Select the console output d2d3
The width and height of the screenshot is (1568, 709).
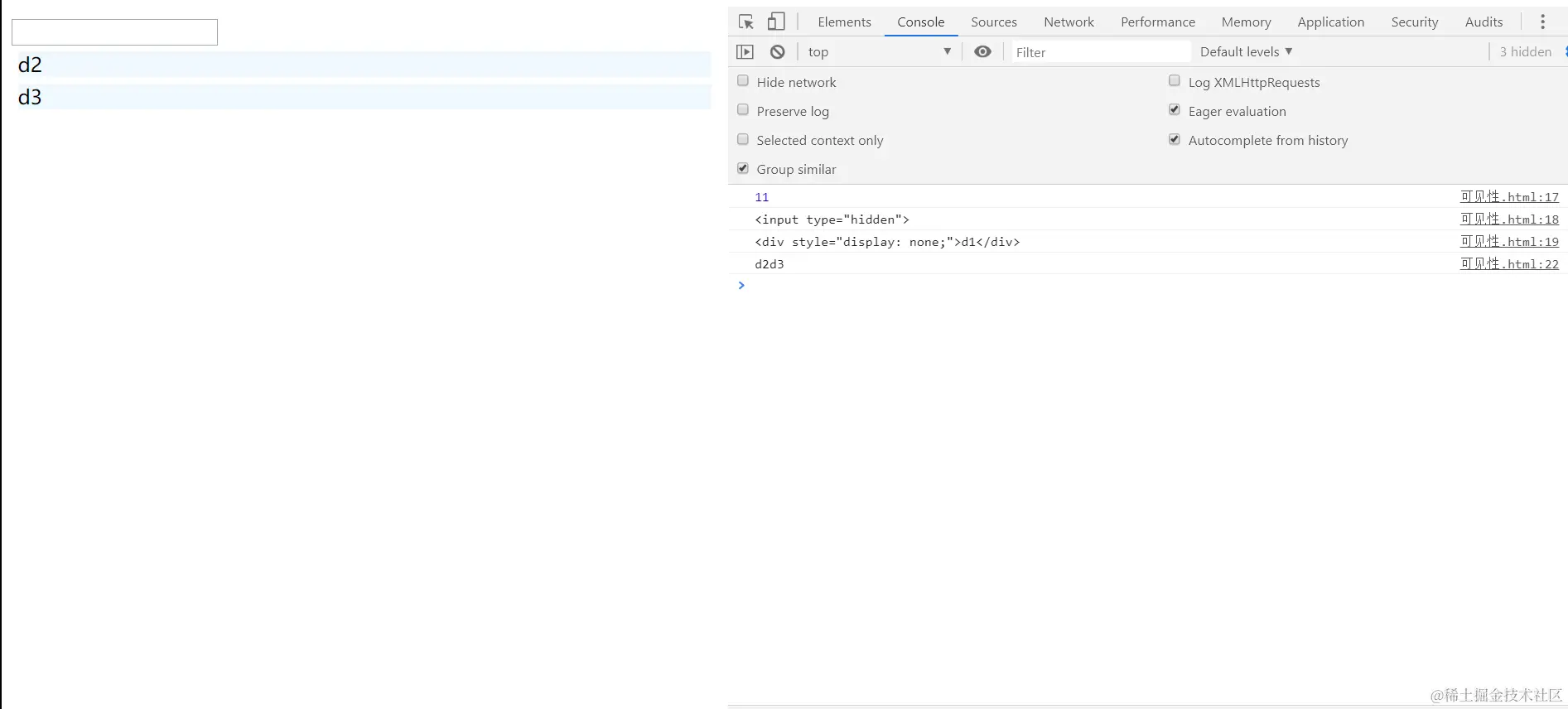point(770,264)
